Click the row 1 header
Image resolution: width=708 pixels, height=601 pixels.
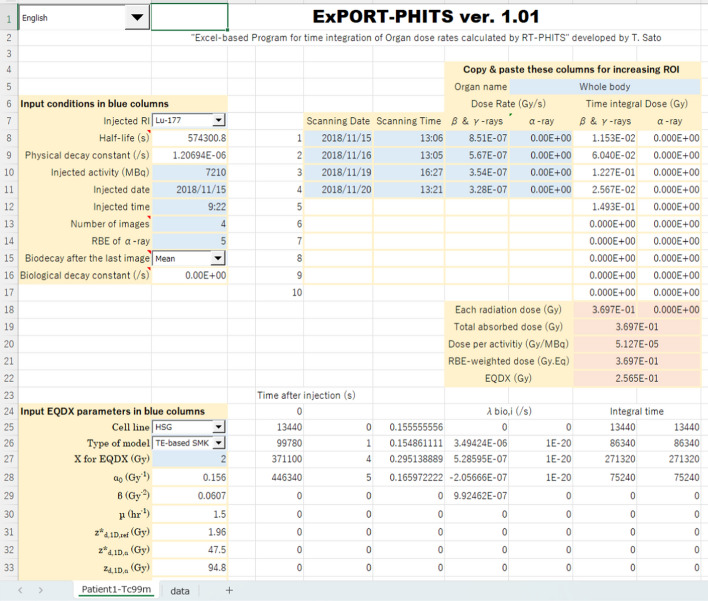point(9,17)
